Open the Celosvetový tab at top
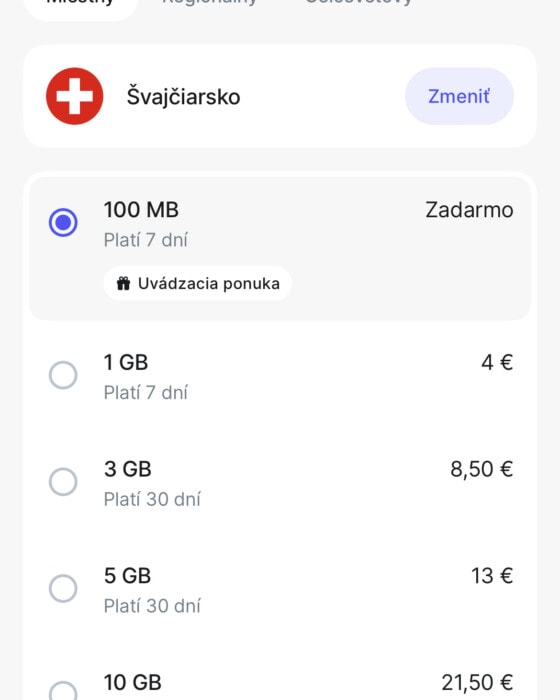This screenshot has width=560, height=700. [x=358, y=2]
